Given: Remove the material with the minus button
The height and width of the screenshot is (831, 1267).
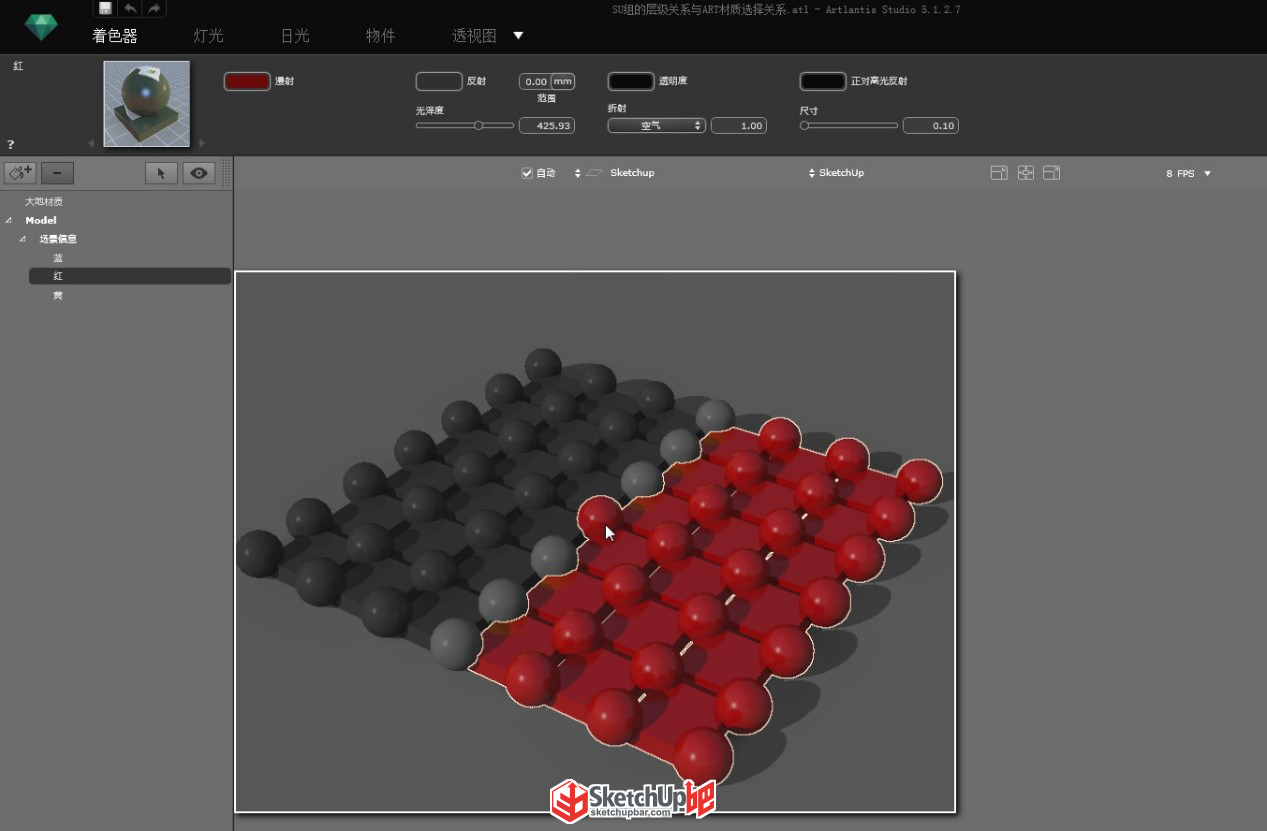Looking at the screenshot, I should coord(57,173).
